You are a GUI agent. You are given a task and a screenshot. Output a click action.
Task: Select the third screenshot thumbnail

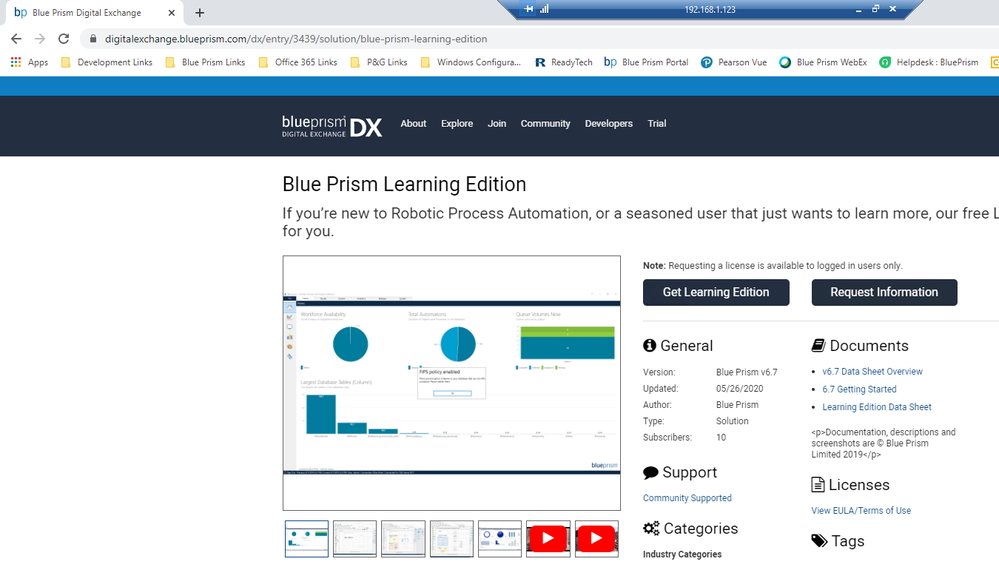(x=403, y=539)
